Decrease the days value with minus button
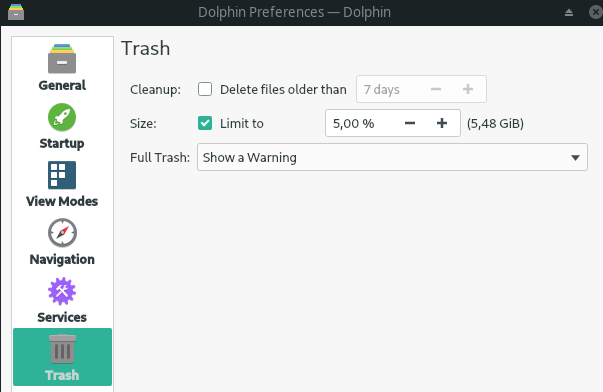Viewport: 603px width, 392px height. [436, 89]
